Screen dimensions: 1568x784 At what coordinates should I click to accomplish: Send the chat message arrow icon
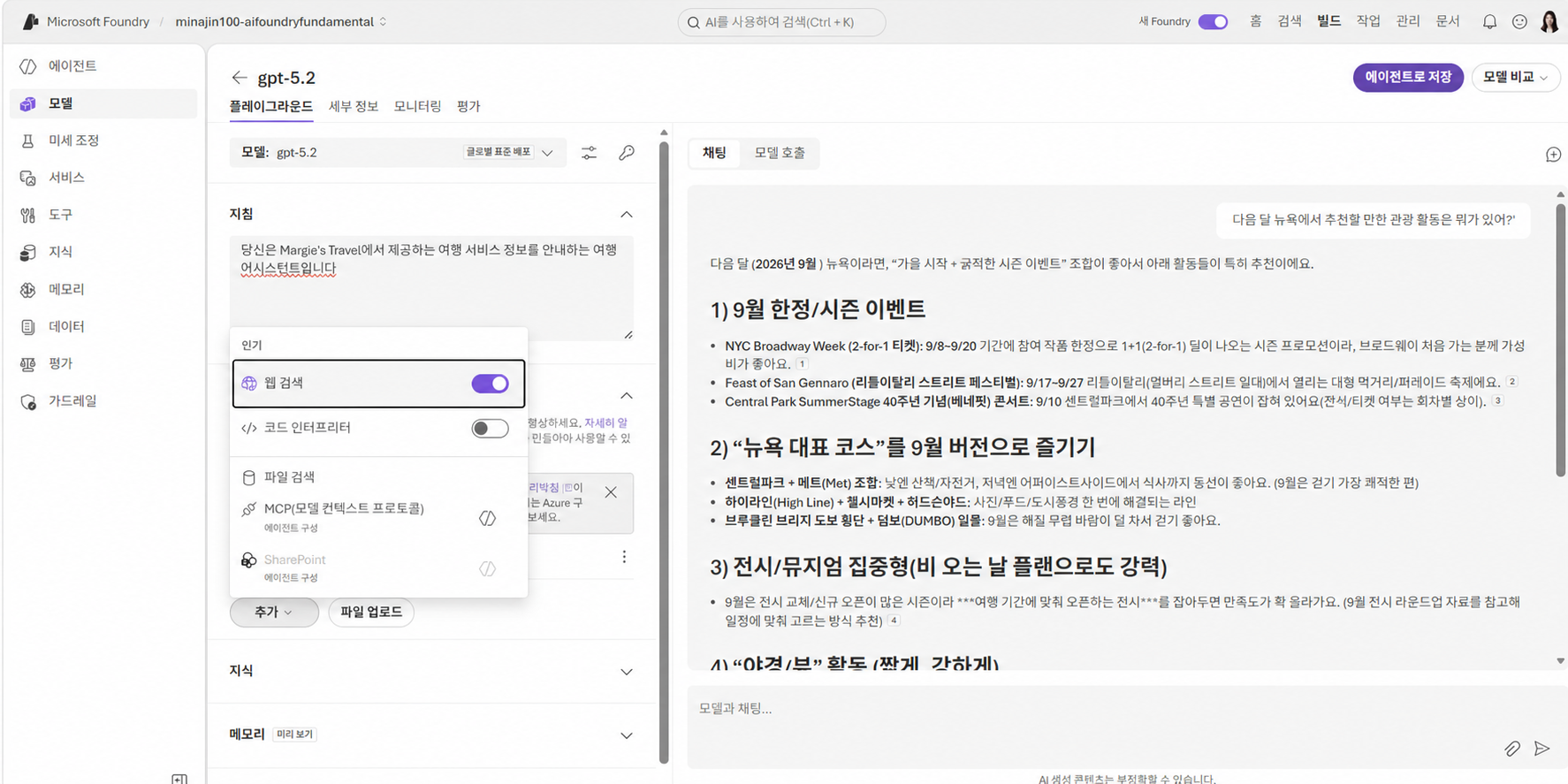point(1542,749)
